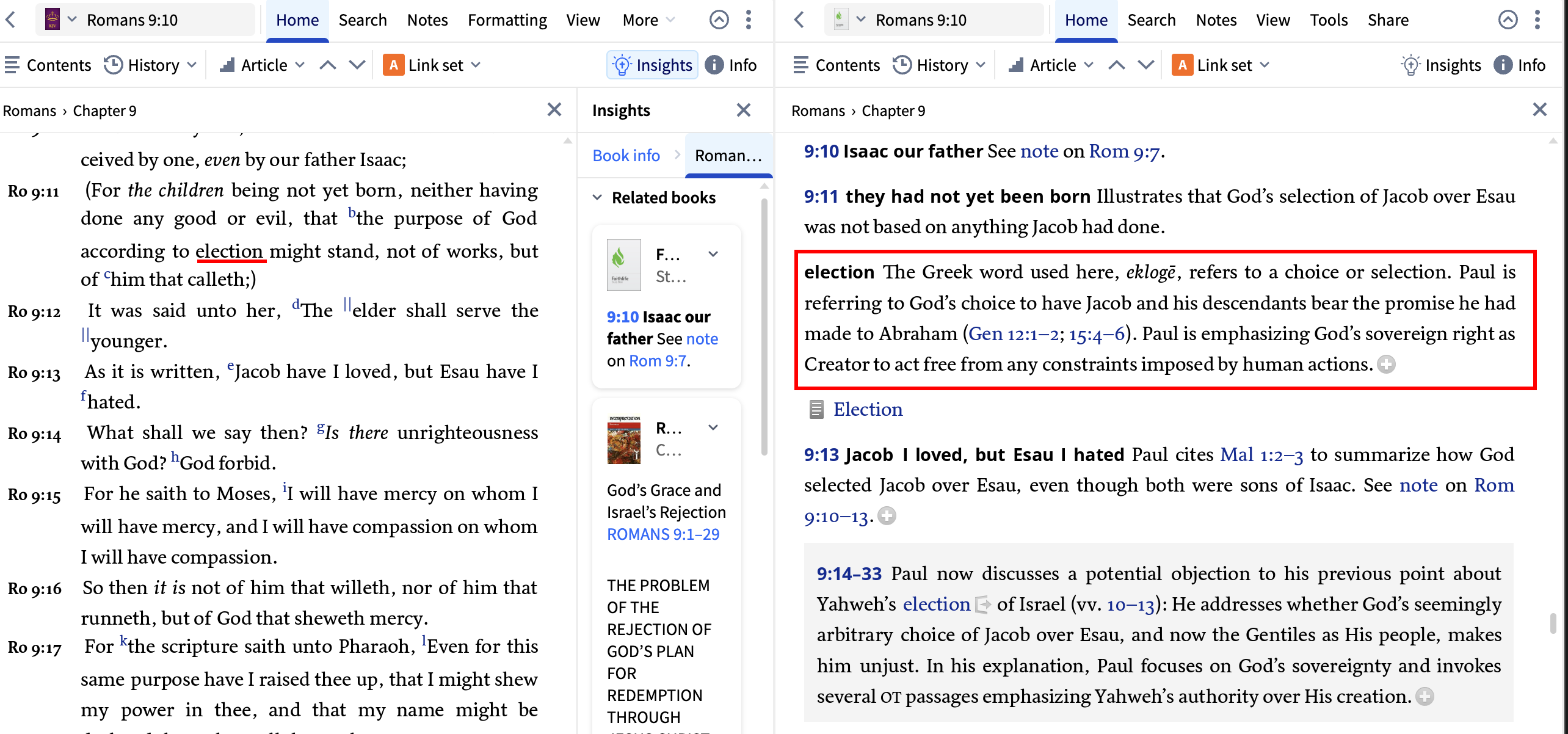
Task: Click Link set A icon in left panel
Action: tap(393, 65)
